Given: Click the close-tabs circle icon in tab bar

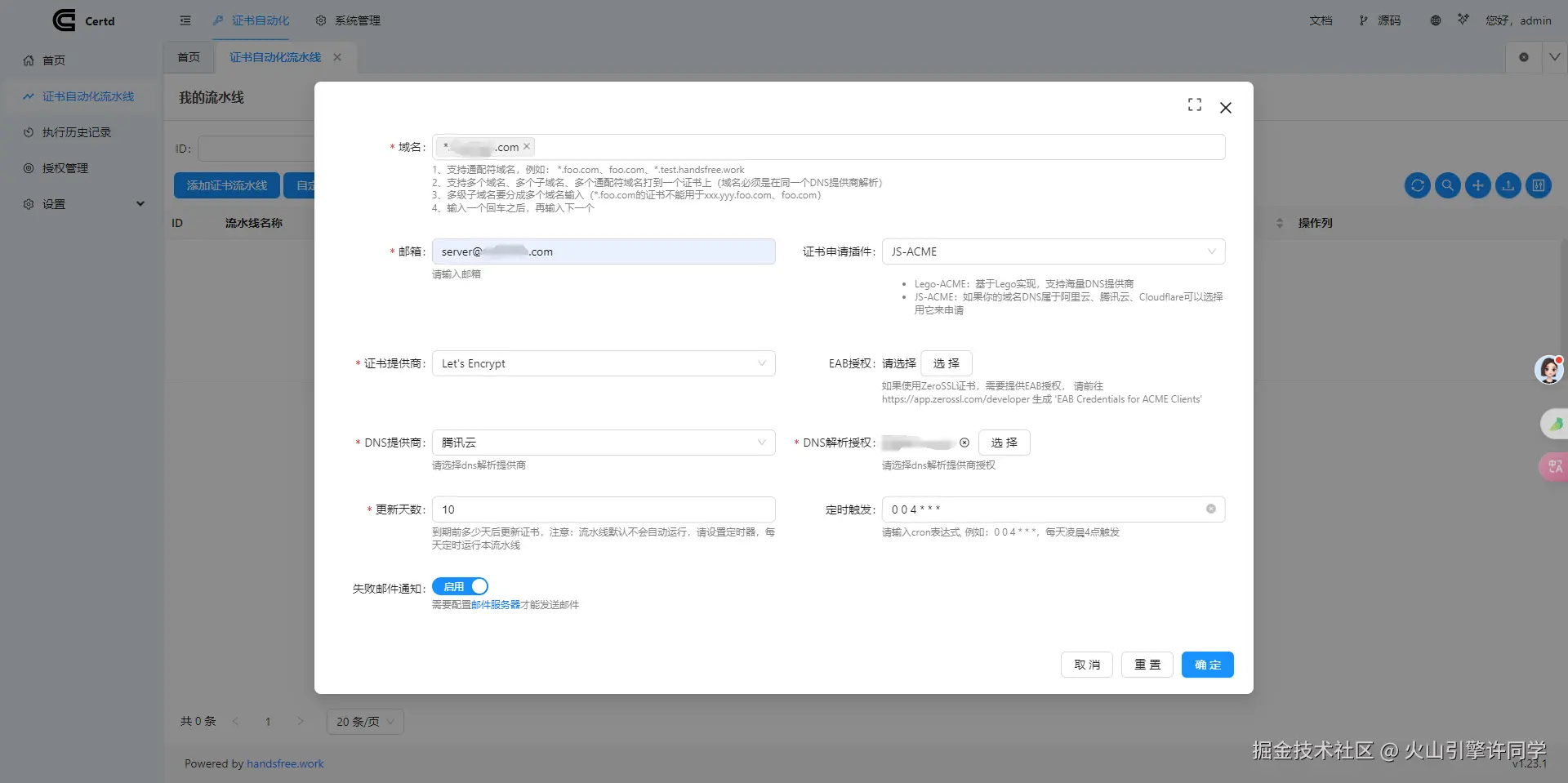Looking at the screenshot, I should [x=1524, y=57].
